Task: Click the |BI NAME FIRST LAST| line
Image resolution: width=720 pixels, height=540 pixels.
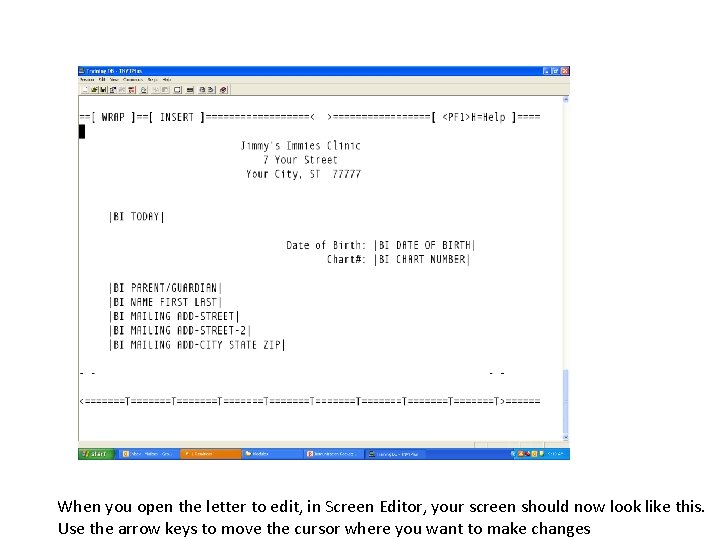Action: (x=165, y=302)
